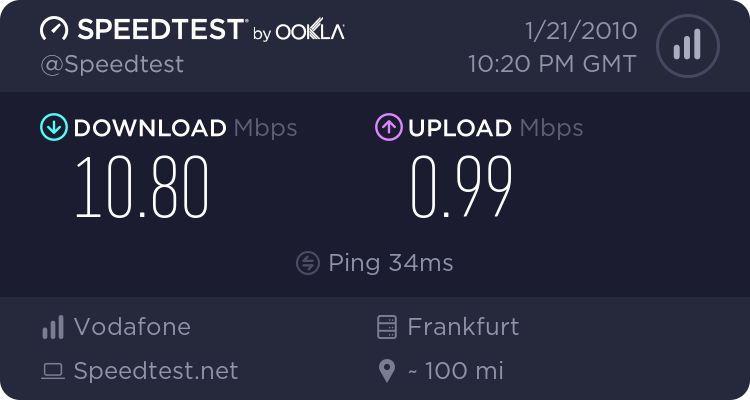Click the by OOKLA branding
This screenshot has height=400, width=750.
click(x=299, y=33)
